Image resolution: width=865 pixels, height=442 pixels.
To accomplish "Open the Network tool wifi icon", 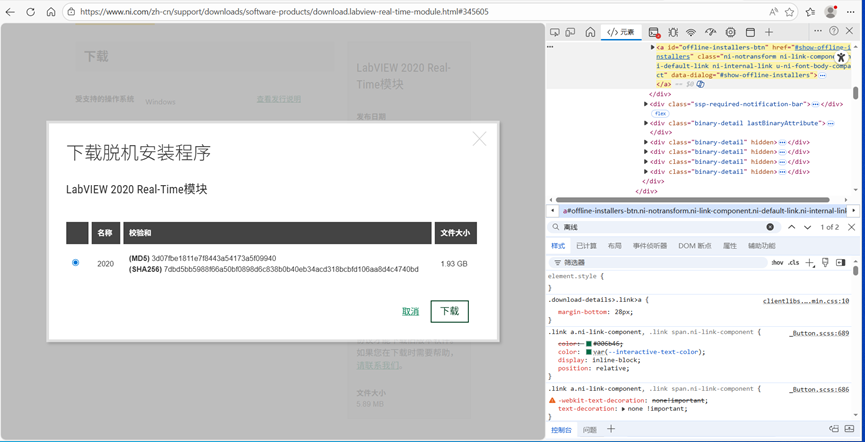I will tap(692, 32).
